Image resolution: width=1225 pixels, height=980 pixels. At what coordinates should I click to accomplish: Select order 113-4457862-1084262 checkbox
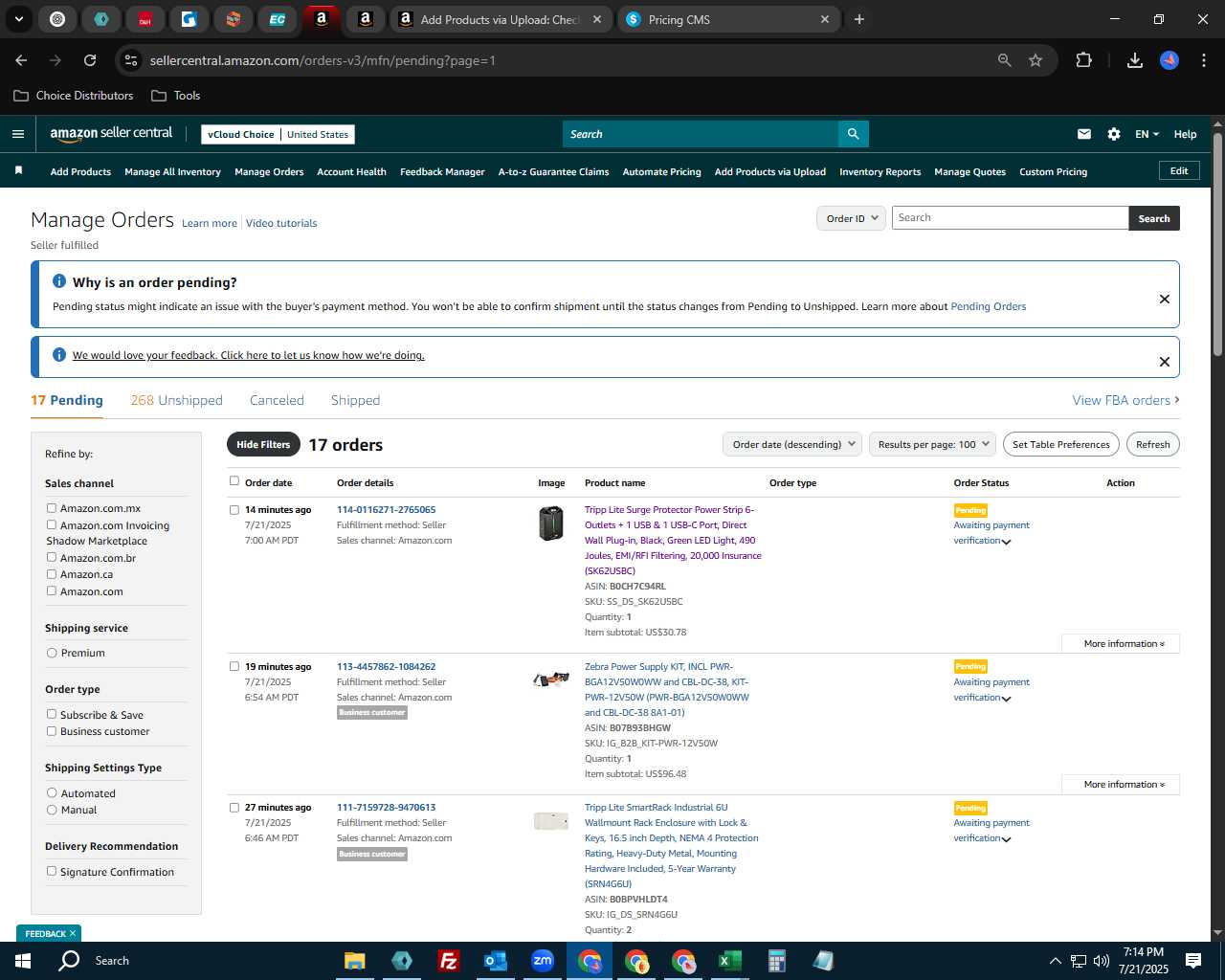[234, 666]
